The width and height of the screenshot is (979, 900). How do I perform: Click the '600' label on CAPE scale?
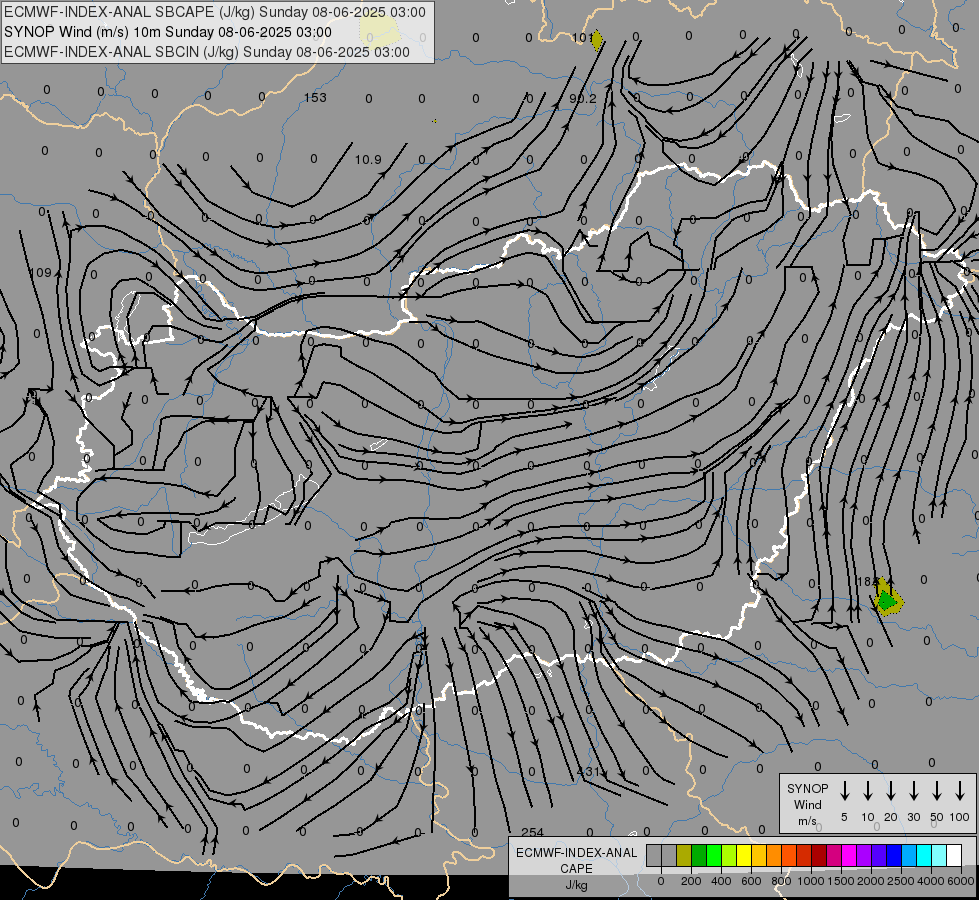[x=751, y=881]
